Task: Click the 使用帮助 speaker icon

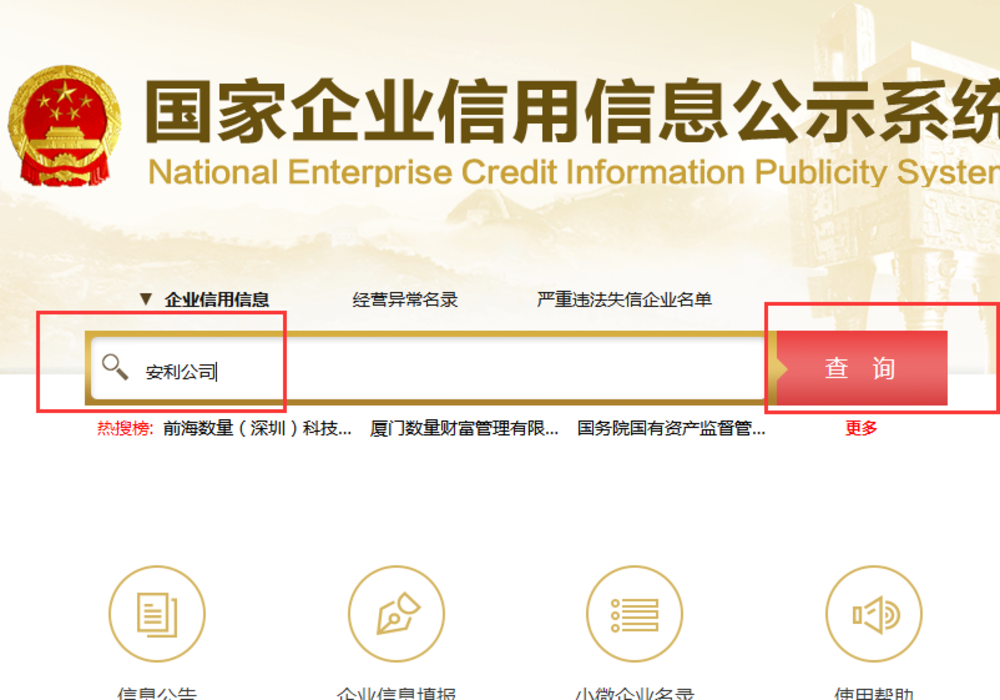Action: tap(873, 614)
